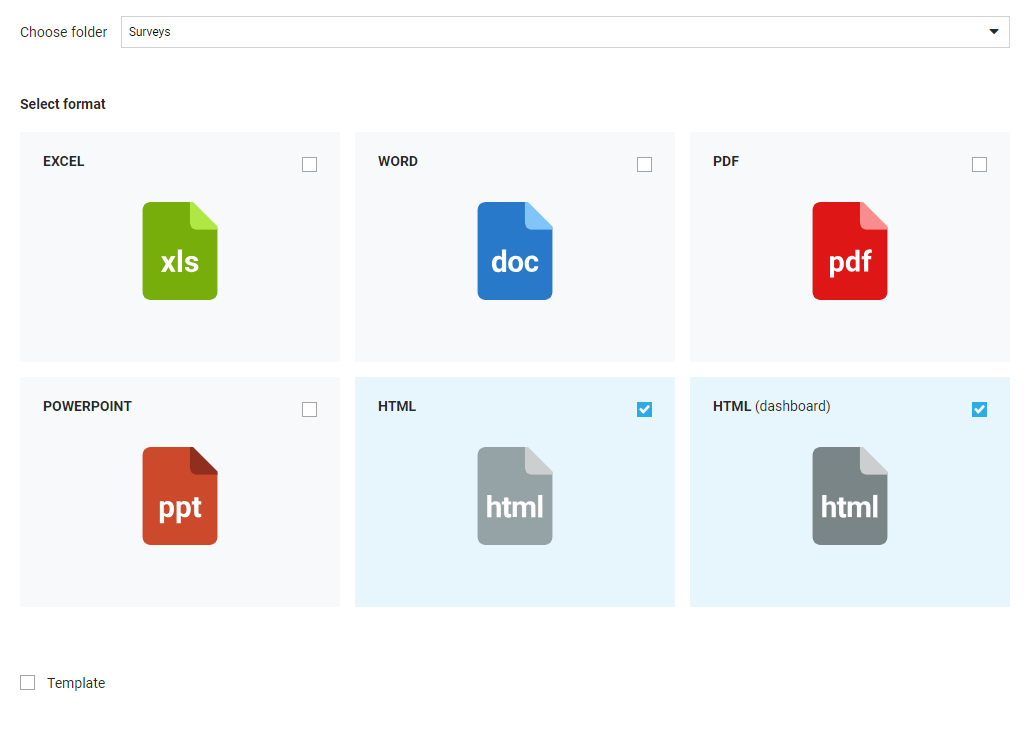1029x733 pixels.
Task: Click the HTML card title
Action: tap(397, 406)
